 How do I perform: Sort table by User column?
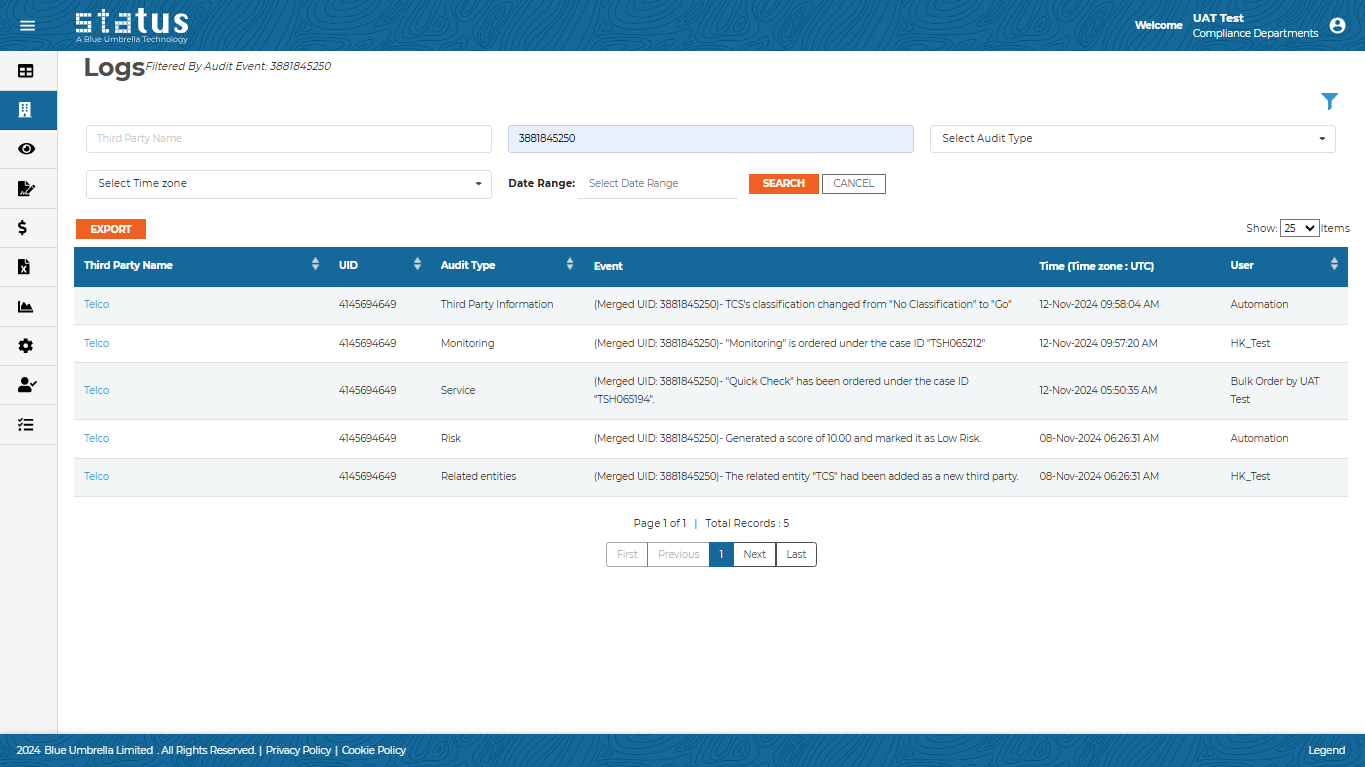pos(1333,265)
